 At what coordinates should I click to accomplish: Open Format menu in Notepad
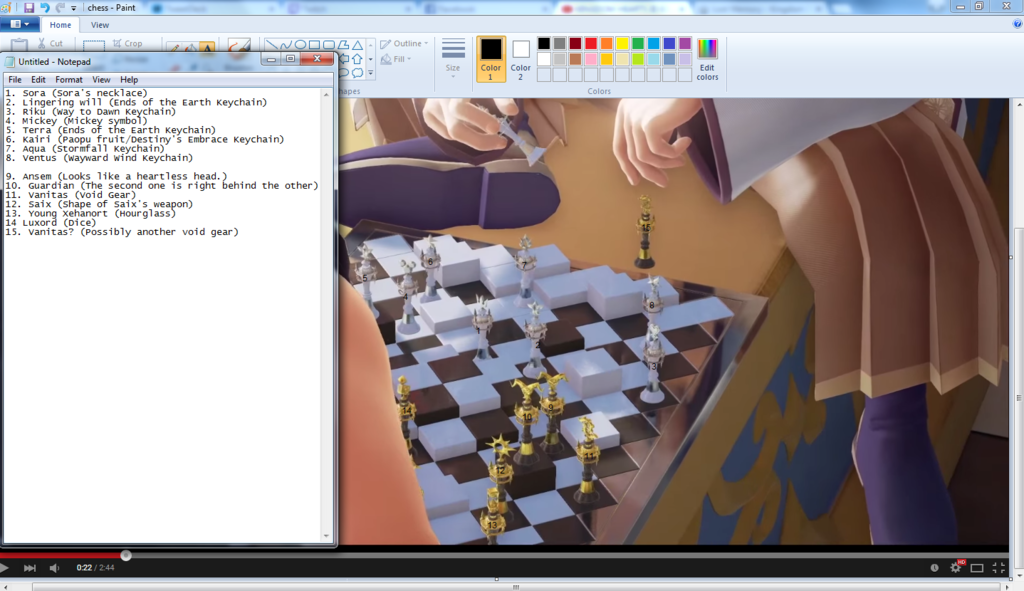pos(69,80)
